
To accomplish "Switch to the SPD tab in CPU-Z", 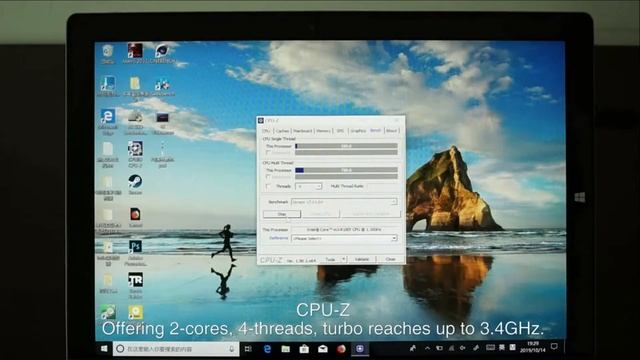I will [x=340, y=131].
